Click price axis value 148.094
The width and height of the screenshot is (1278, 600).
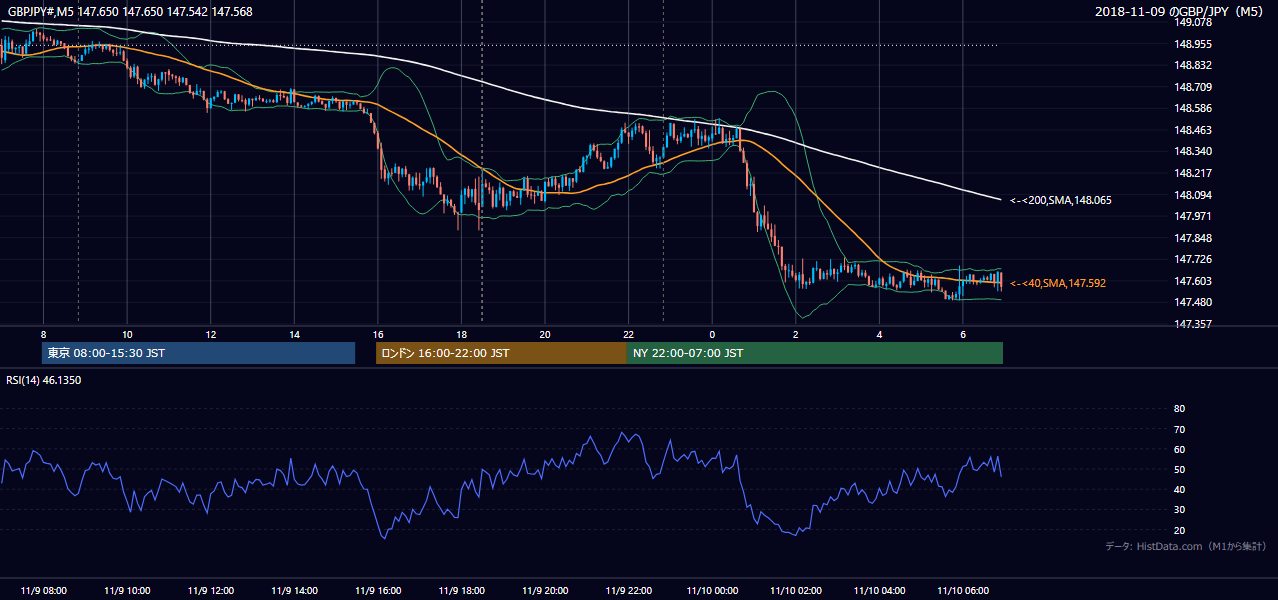click(x=1194, y=195)
